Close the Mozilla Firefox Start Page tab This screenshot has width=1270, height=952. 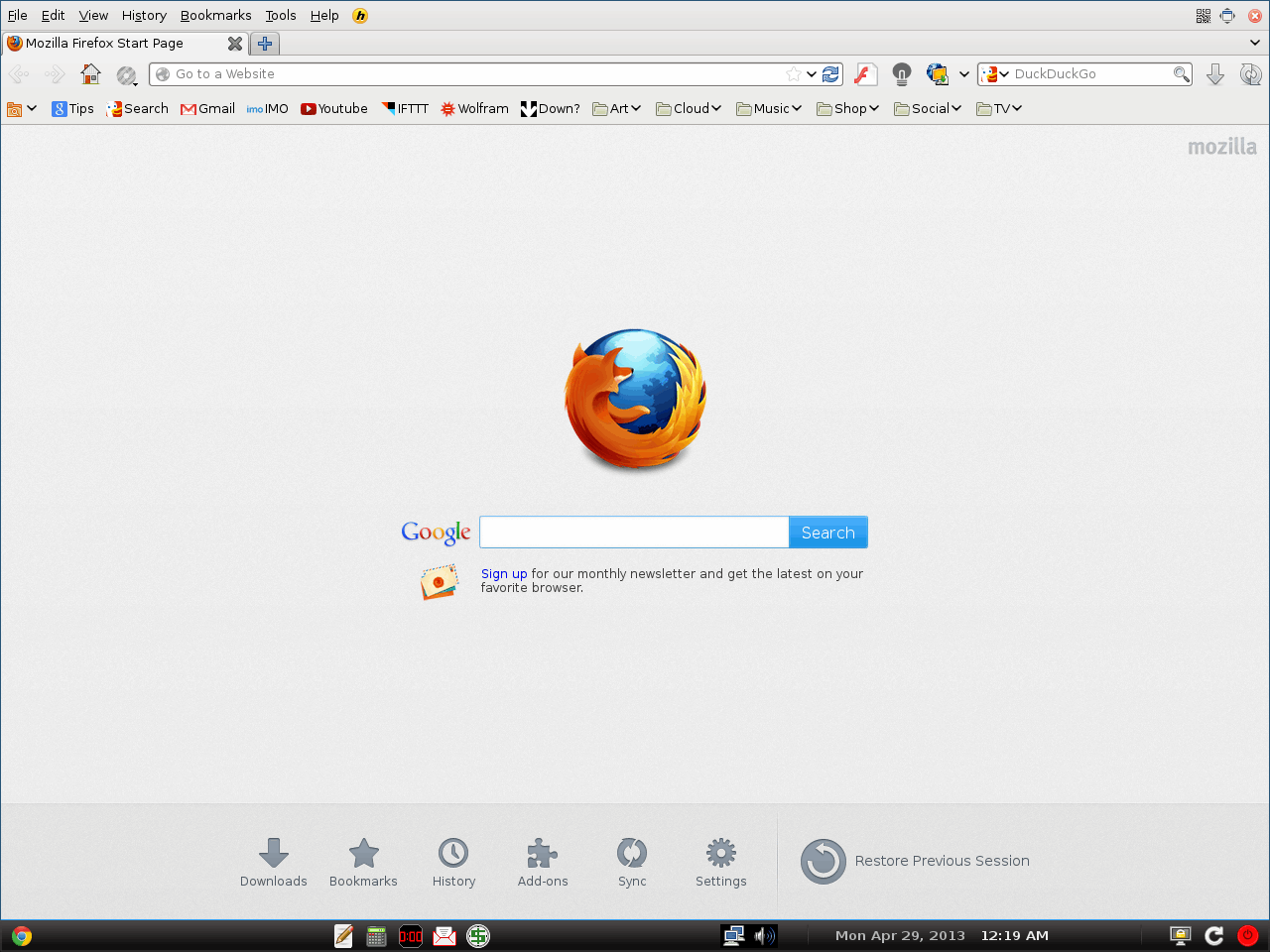(x=235, y=44)
